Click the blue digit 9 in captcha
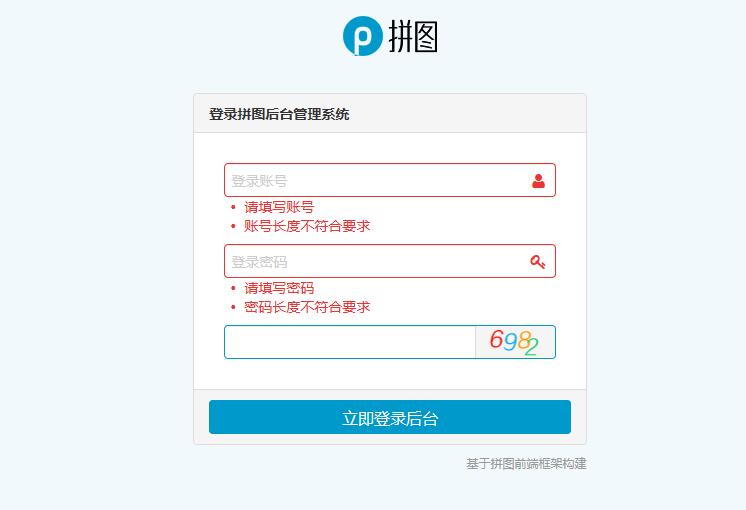Viewport: 746px width, 510px height. tap(510, 342)
